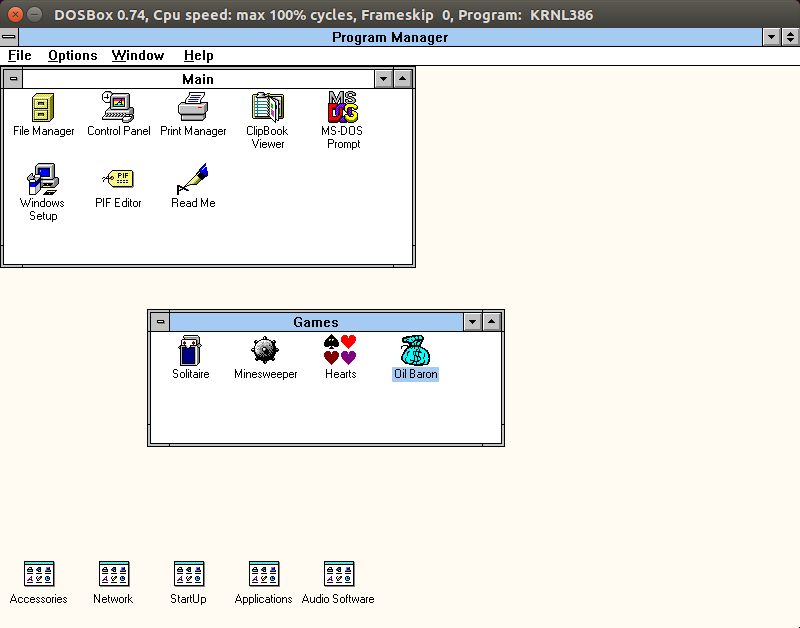Minimize the Program Manager window

point(771,37)
